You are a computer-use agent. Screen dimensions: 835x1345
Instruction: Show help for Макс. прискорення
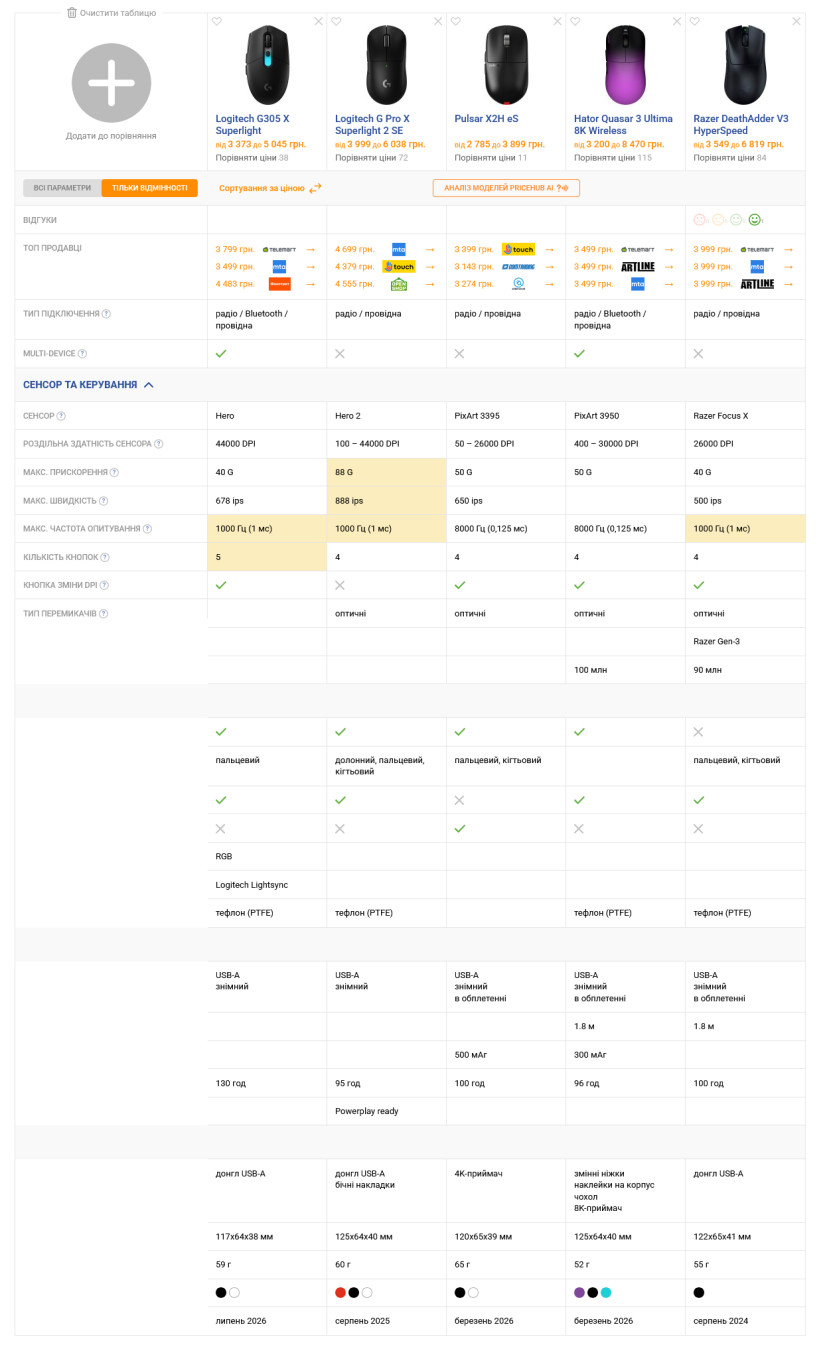114,472
